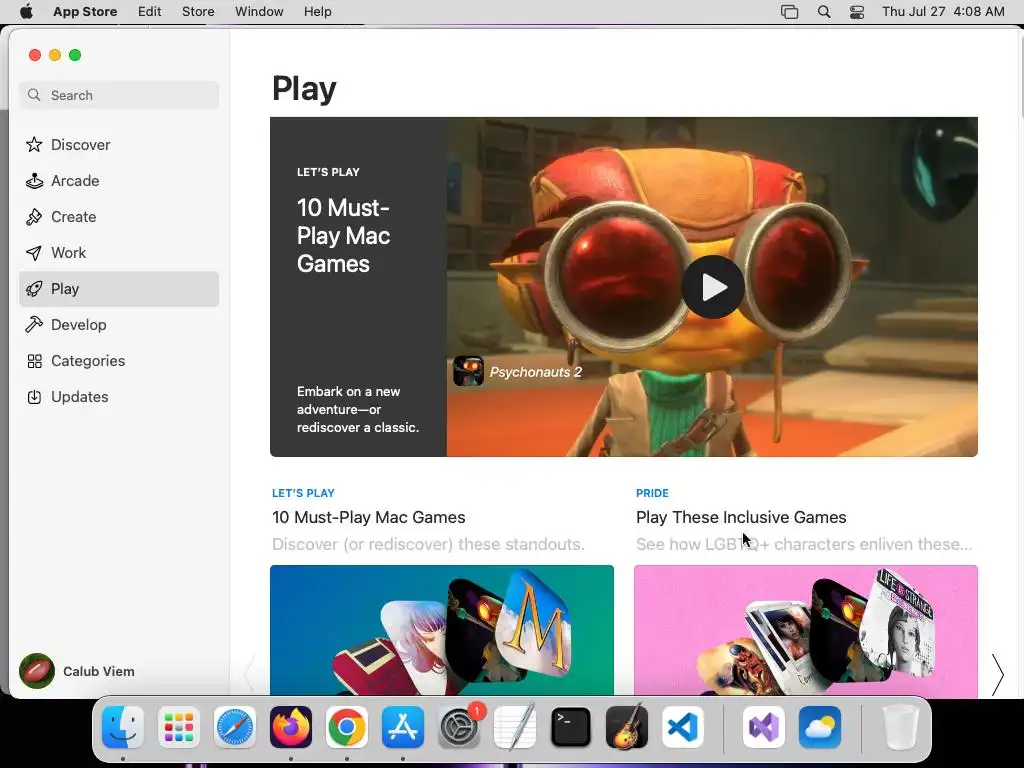Select the Create paintbrush icon
The image size is (1024, 768).
click(x=34, y=216)
